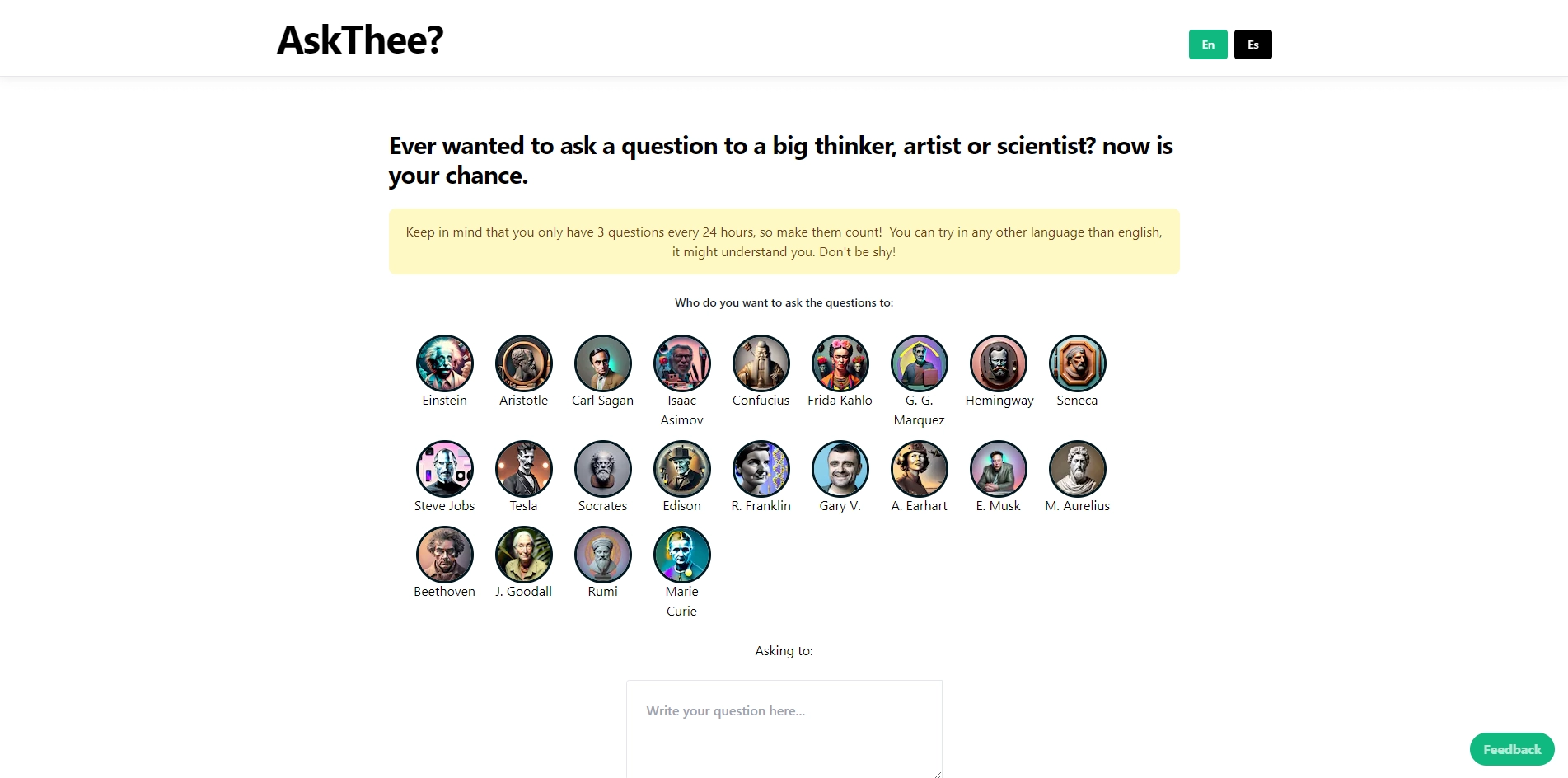The width and height of the screenshot is (1568, 778).
Task: Select the Tesla portrait
Action: [524, 469]
